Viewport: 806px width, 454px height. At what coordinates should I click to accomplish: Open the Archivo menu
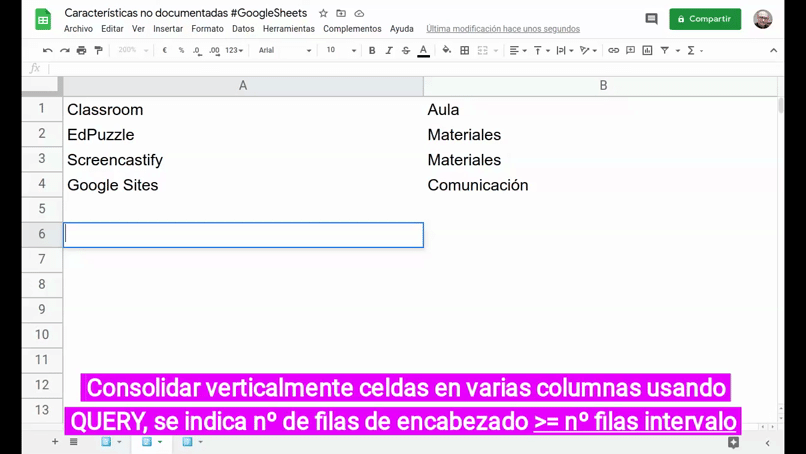pos(78,29)
